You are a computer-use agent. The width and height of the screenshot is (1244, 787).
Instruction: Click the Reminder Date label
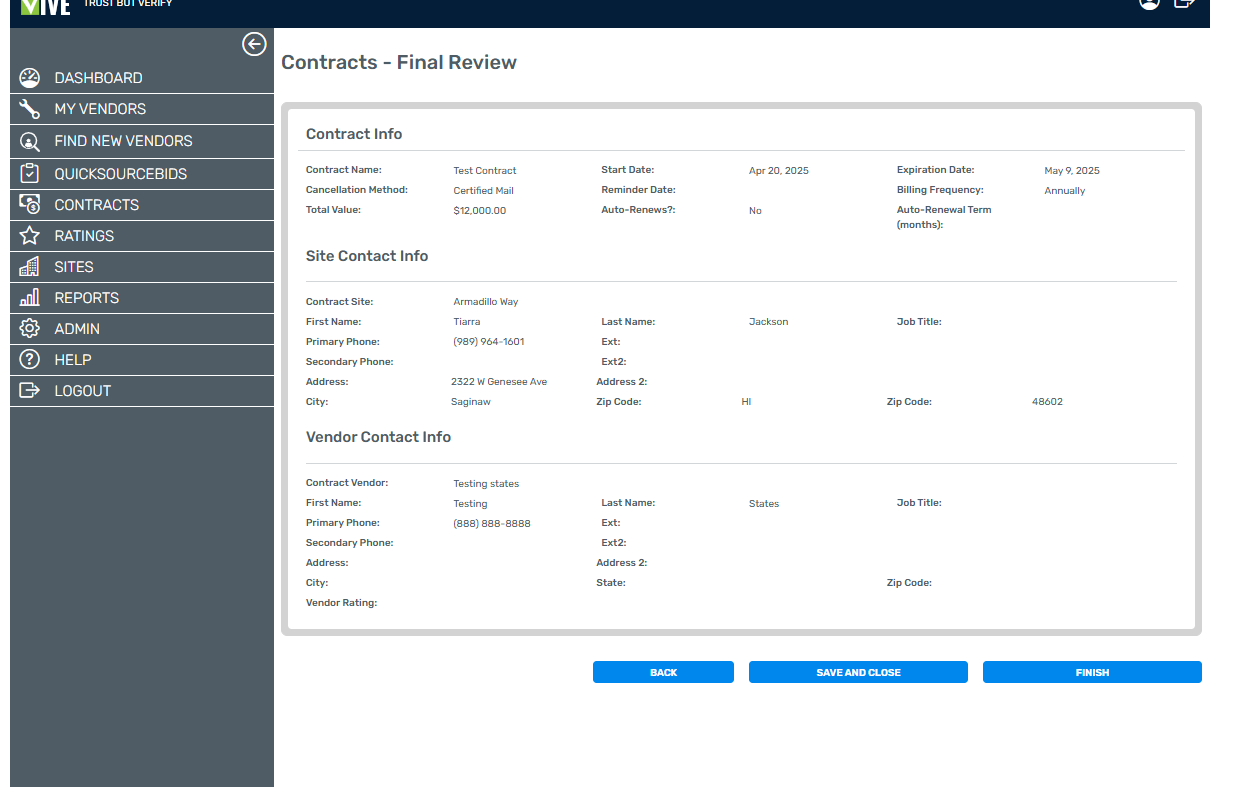[x=638, y=190]
